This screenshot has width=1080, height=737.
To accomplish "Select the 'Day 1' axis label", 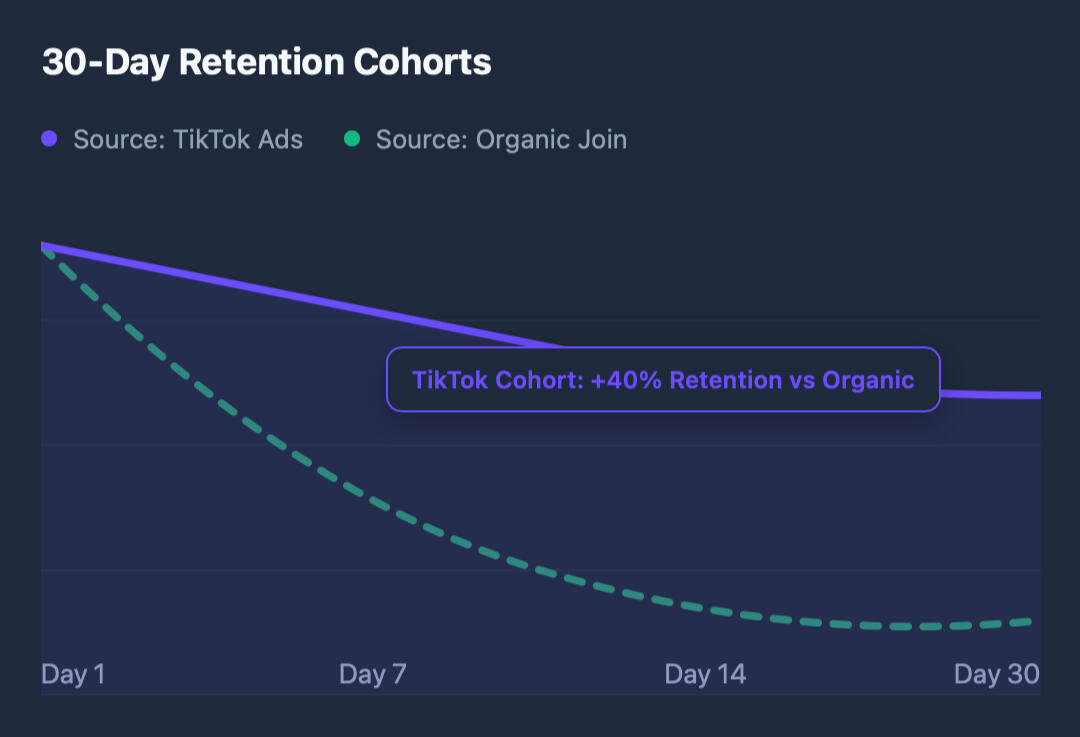I will (x=73, y=674).
